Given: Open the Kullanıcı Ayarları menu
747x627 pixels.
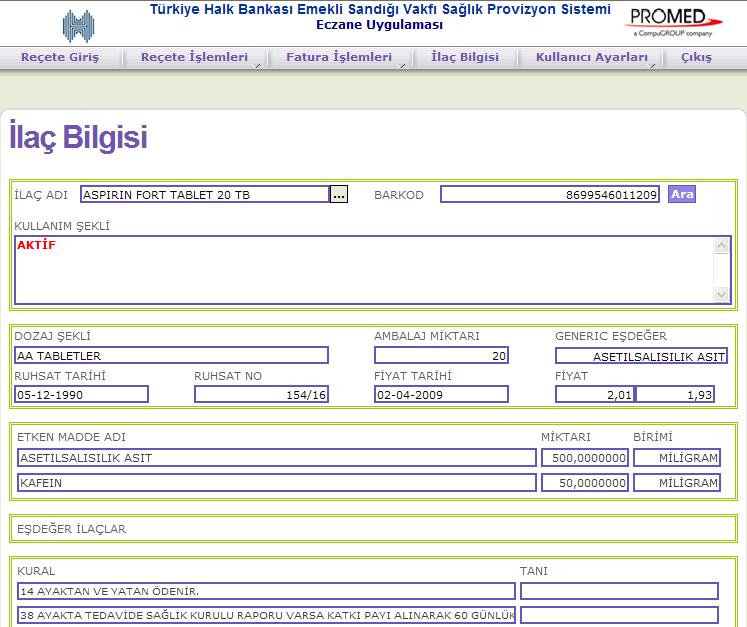Looking at the screenshot, I should point(592,57).
